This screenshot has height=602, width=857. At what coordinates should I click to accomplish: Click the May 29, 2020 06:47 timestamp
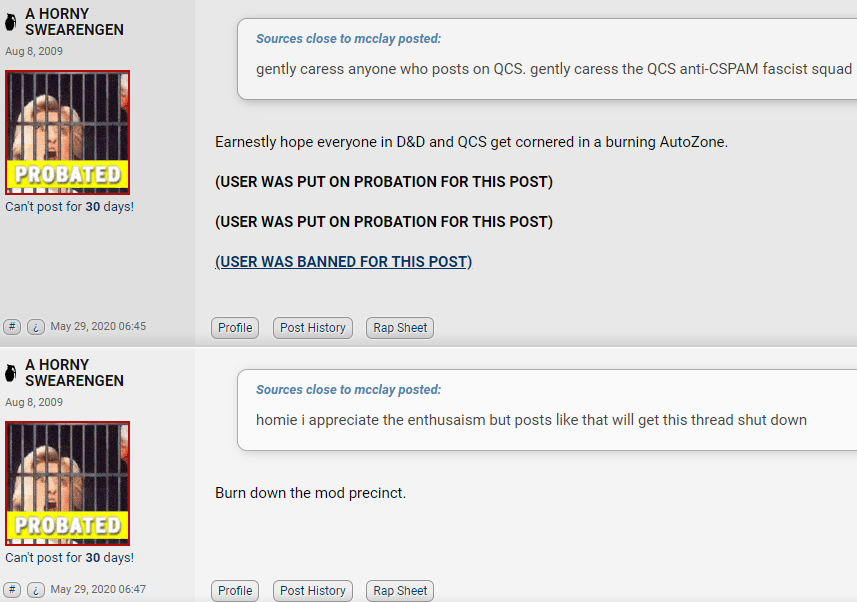[x=98, y=589]
